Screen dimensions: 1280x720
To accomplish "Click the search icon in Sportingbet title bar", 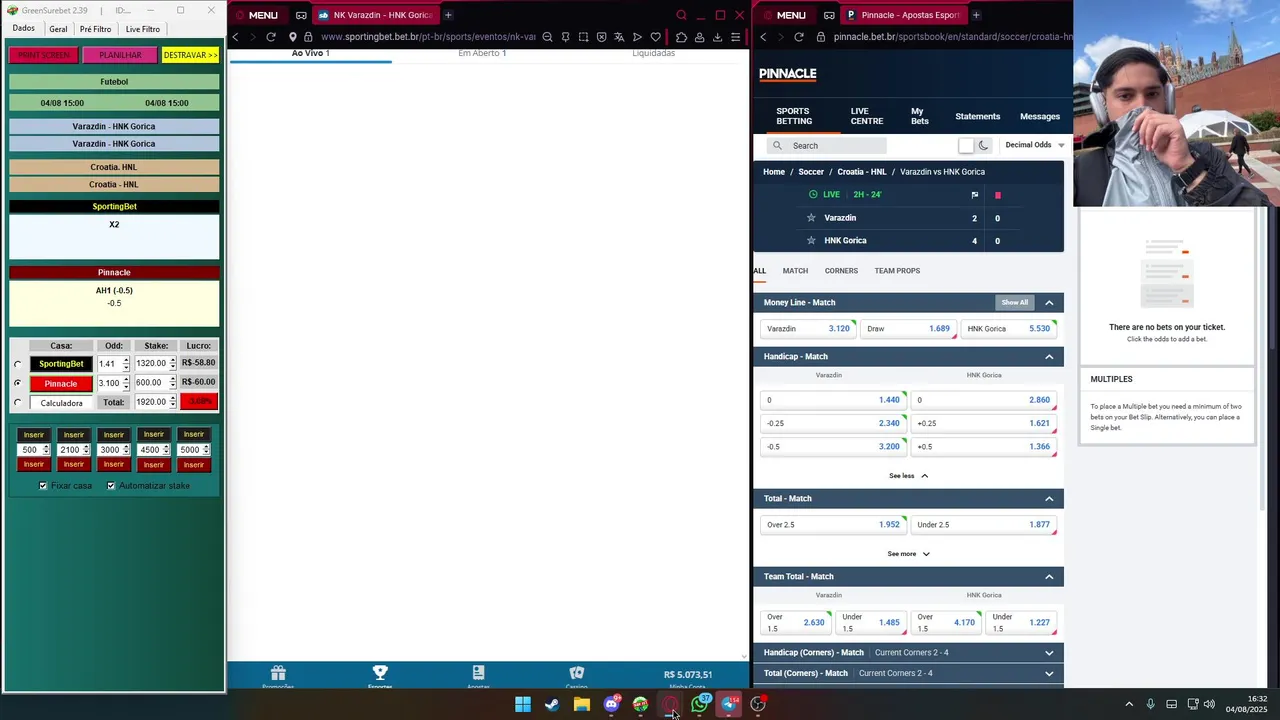I will click(681, 15).
